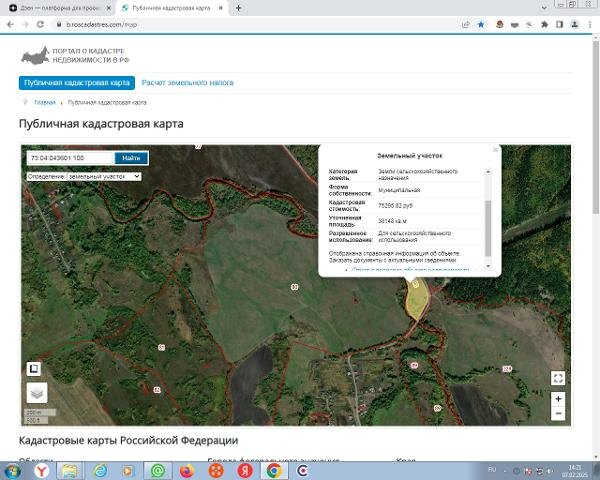600x480 pixels.
Task: Open the orange circular app on taskbar
Action: tap(216, 470)
